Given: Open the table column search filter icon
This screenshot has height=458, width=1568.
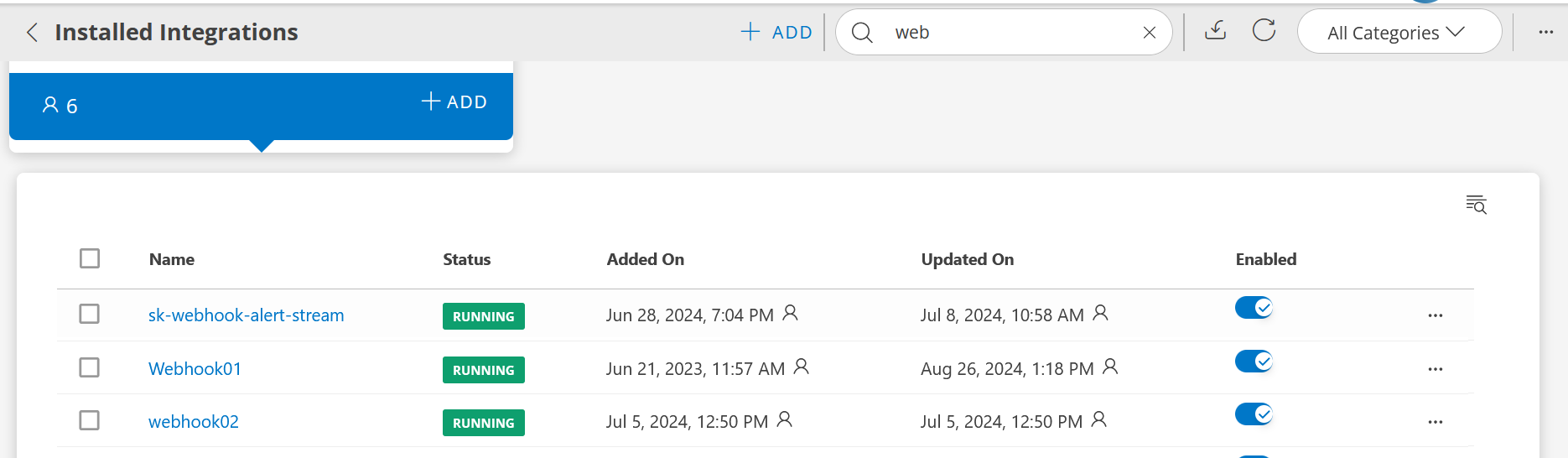Looking at the screenshot, I should 1476,204.
